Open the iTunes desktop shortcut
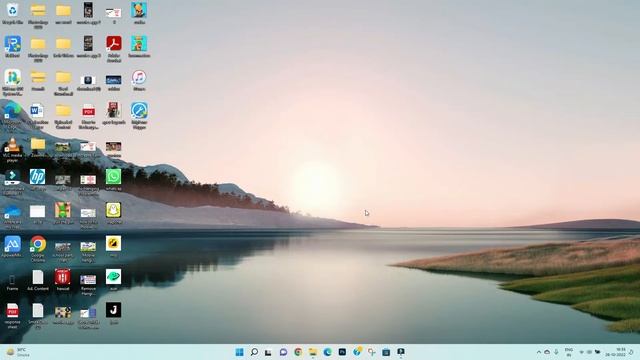 (139, 80)
